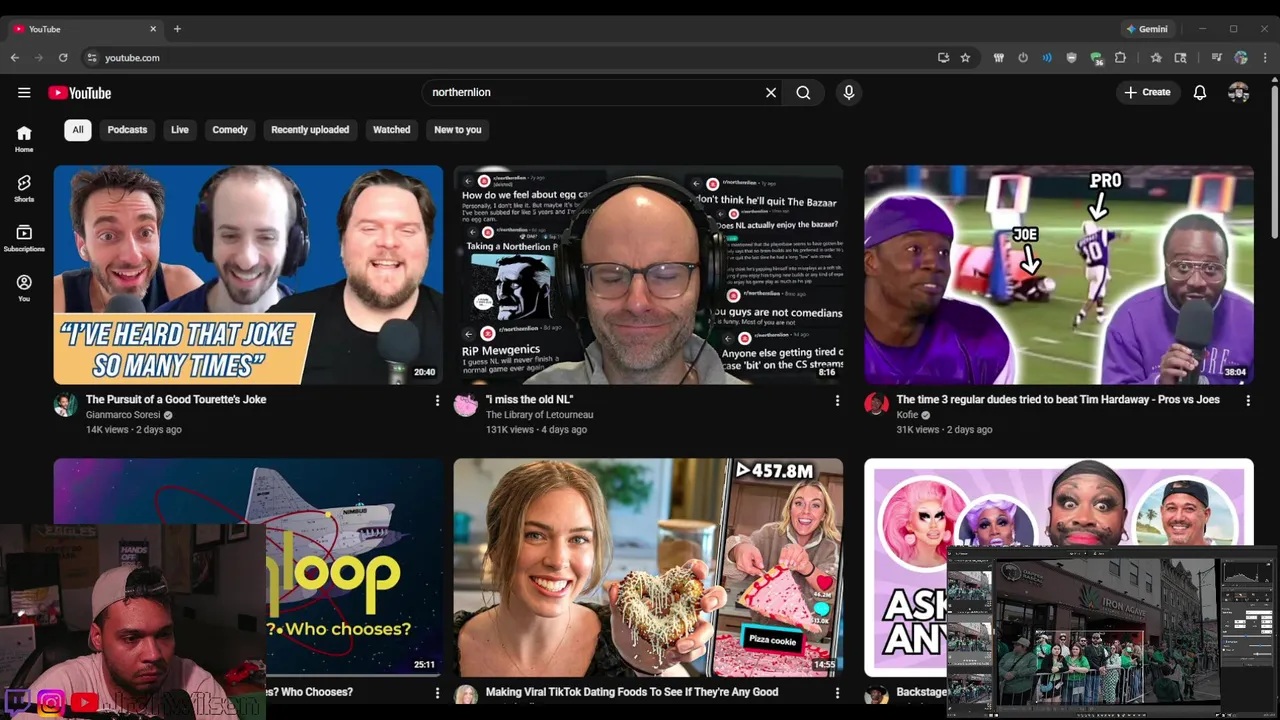Viewport: 1280px width, 720px height.
Task: Open more actions for Who Chooses video
Action: [x=437, y=692]
